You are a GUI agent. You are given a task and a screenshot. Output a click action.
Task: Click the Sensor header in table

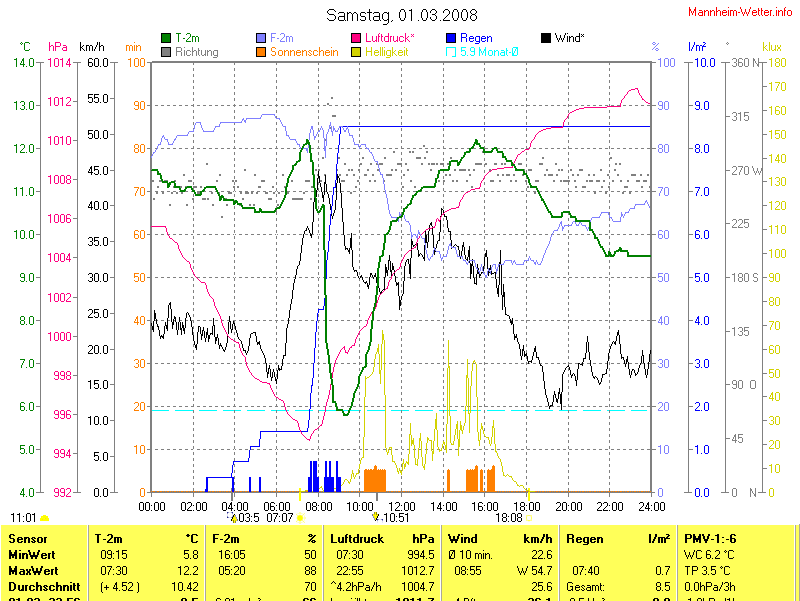28,539
